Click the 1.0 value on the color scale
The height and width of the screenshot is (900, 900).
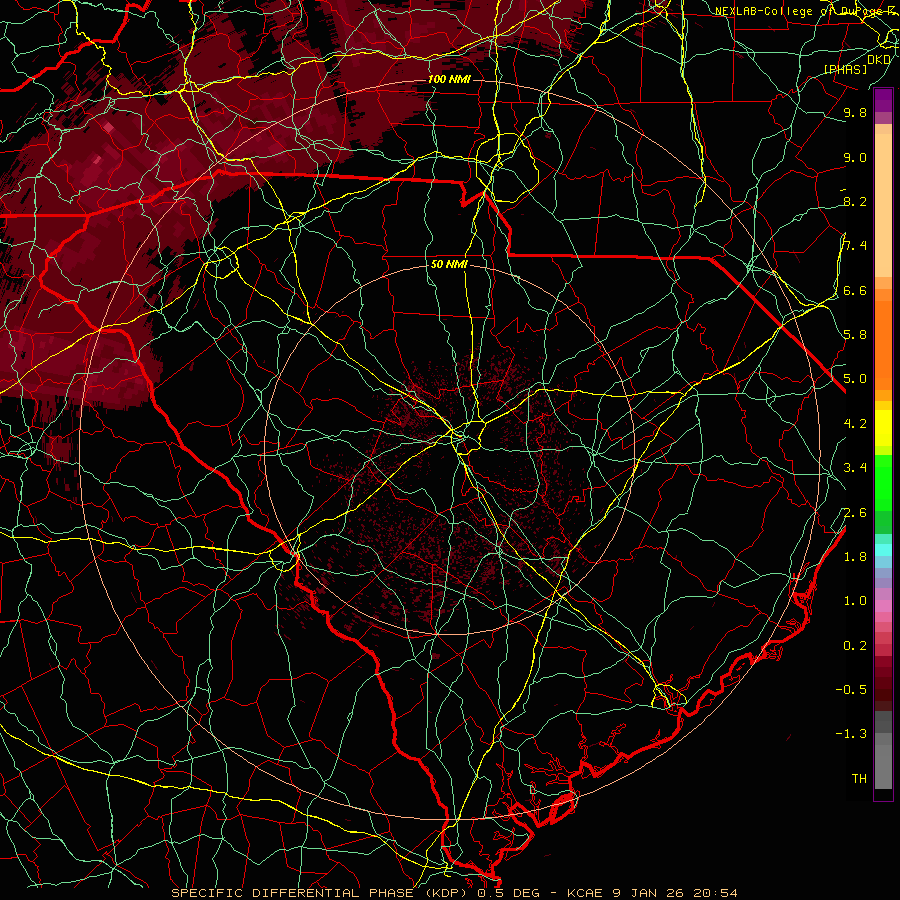(855, 601)
